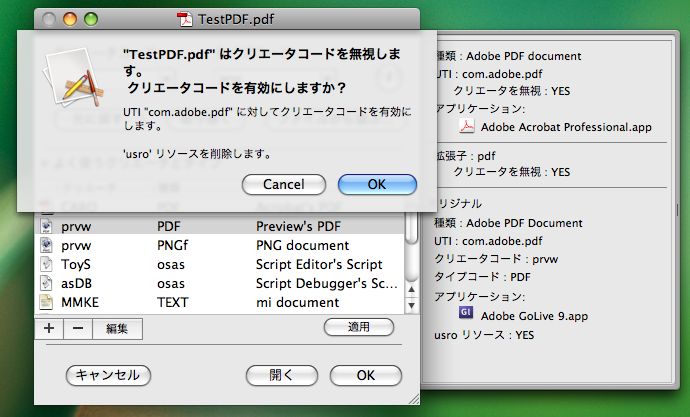Select the Preview's PDF row icon
The width and height of the screenshot is (690, 417).
(x=46, y=227)
